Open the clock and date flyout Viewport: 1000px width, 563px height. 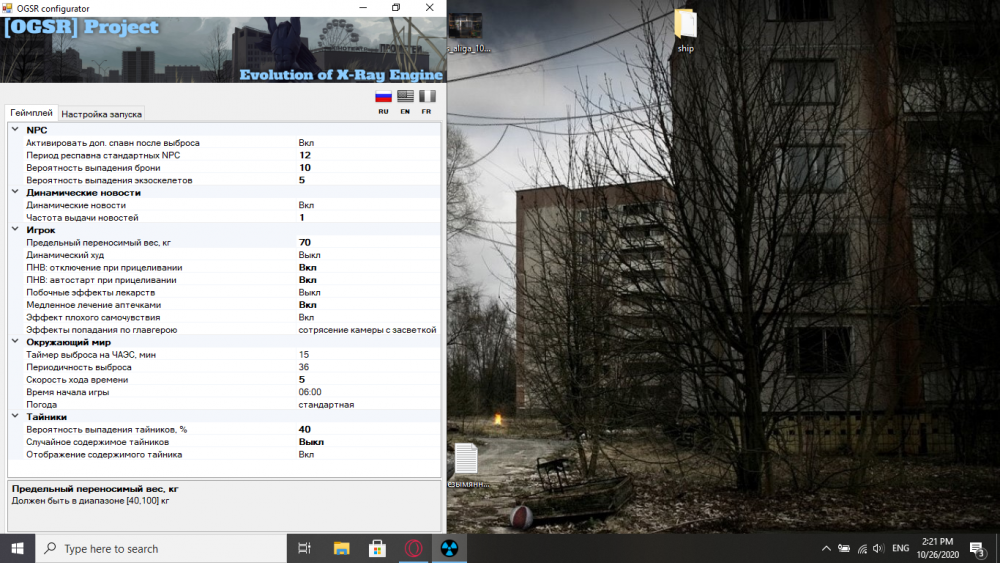[938, 548]
